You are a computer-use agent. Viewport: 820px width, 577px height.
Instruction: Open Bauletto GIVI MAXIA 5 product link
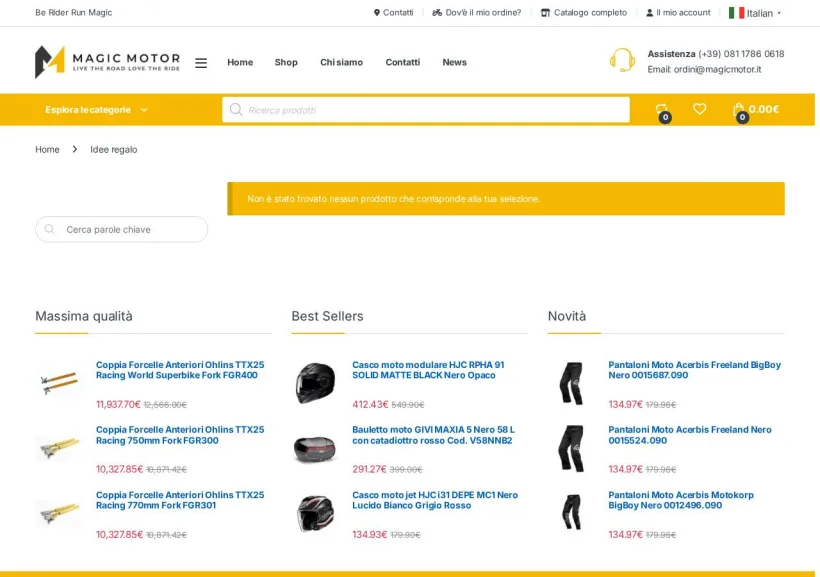[433, 435]
